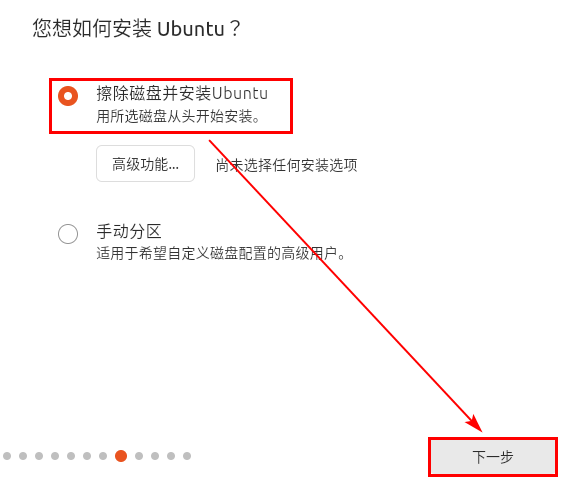Click the fifth progress dot
Image resolution: width=566 pixels, height=483 pixels.
pos(71,456)
